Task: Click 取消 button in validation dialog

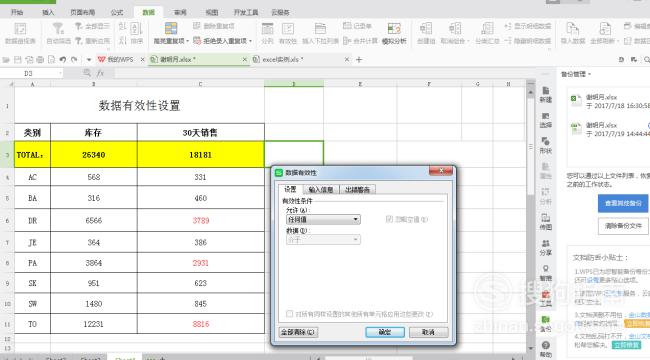Action: [x=428, y=332]
